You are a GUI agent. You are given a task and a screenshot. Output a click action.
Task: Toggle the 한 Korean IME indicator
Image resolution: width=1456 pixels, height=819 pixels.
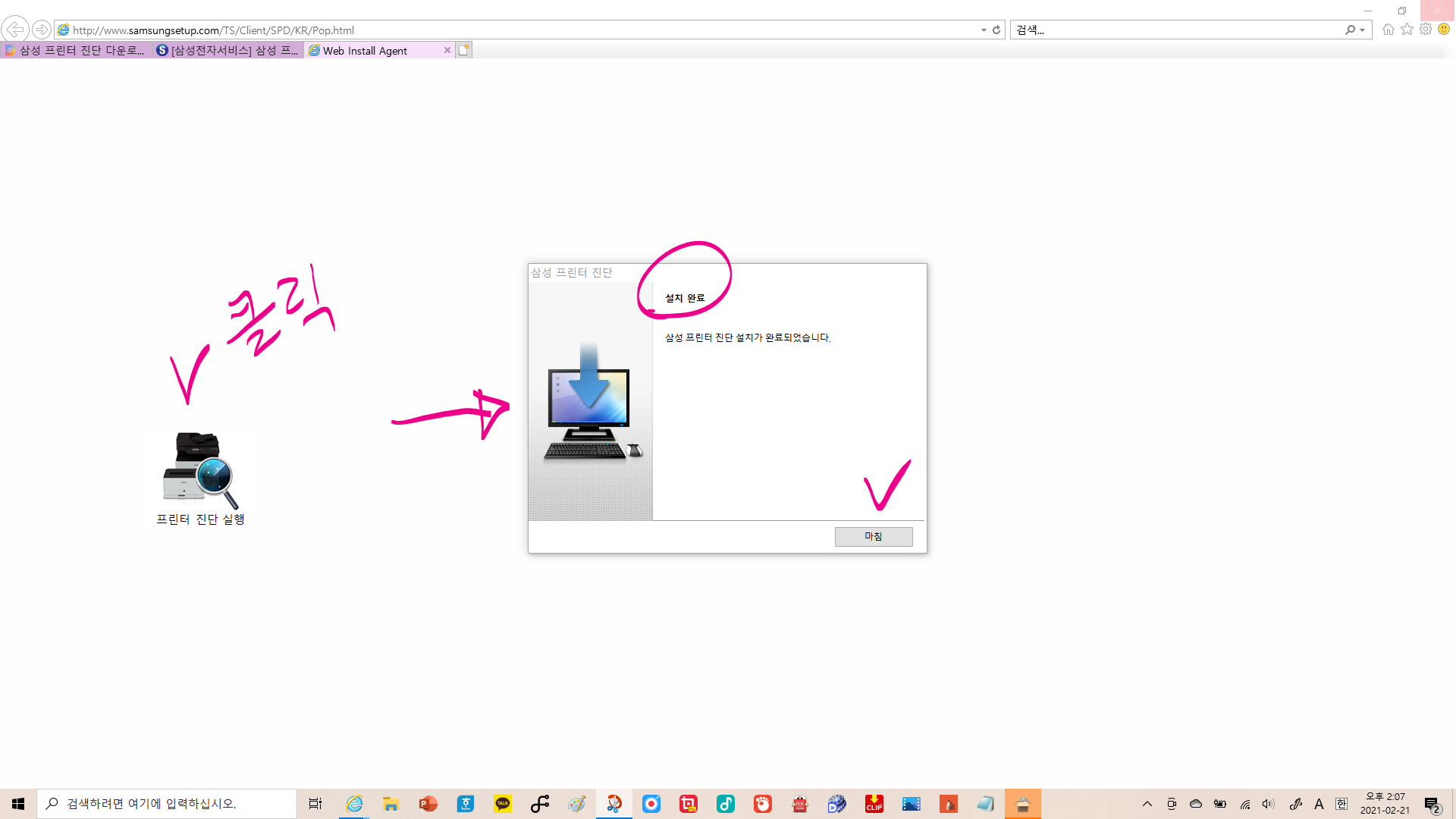[1341, 804]
